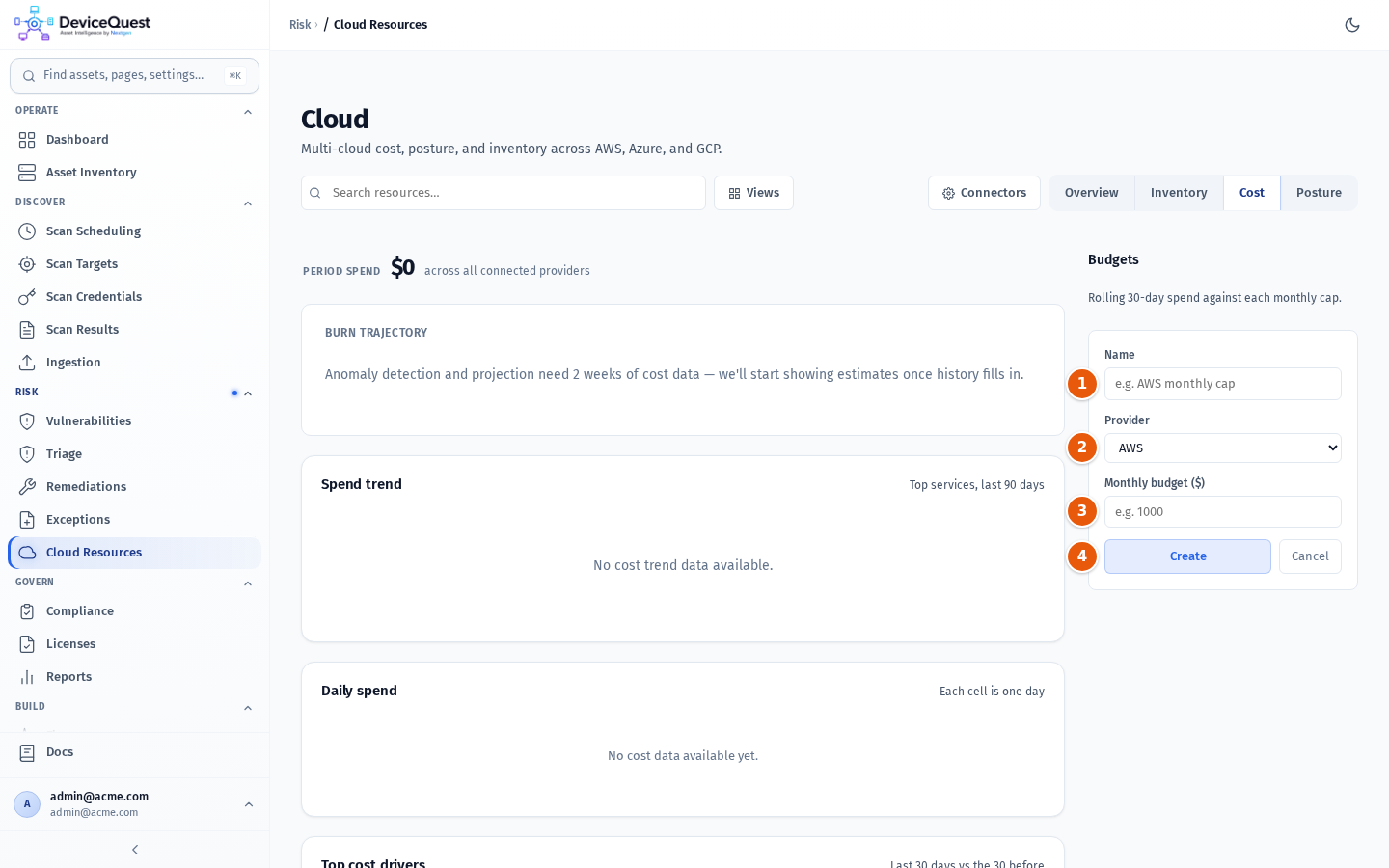The height and width of the screenshot is (868, 1389).
Task: Click the Docs book icon
Action: [27, 752]
